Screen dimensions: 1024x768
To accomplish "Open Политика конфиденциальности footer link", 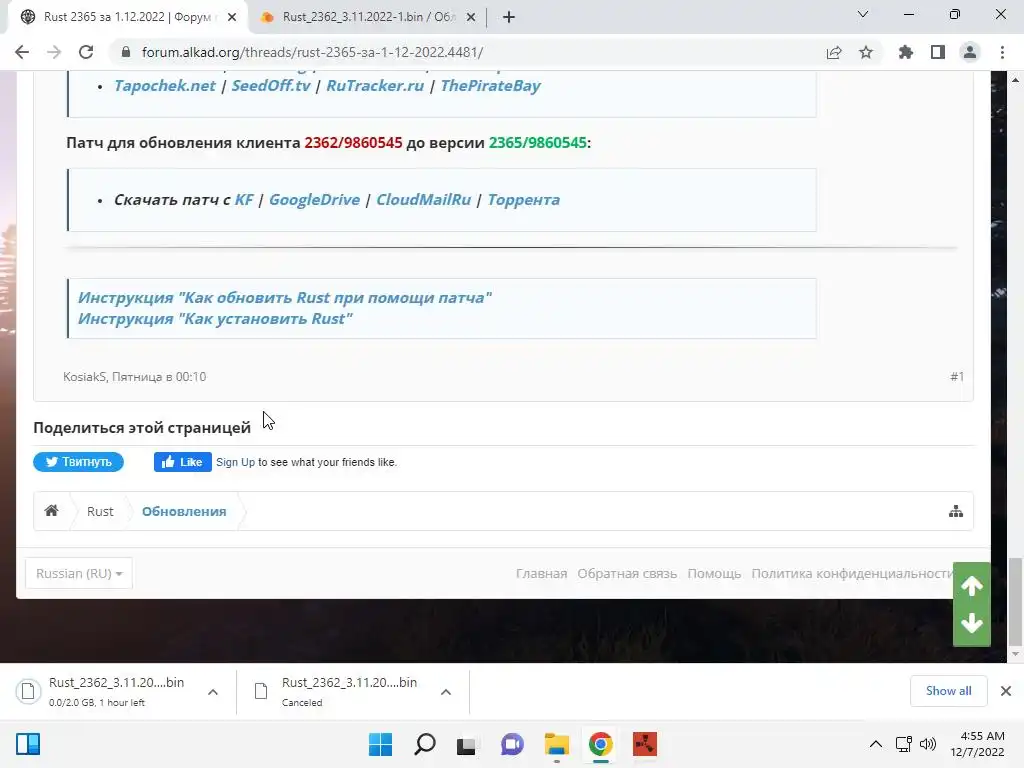I will click(852, 573).
